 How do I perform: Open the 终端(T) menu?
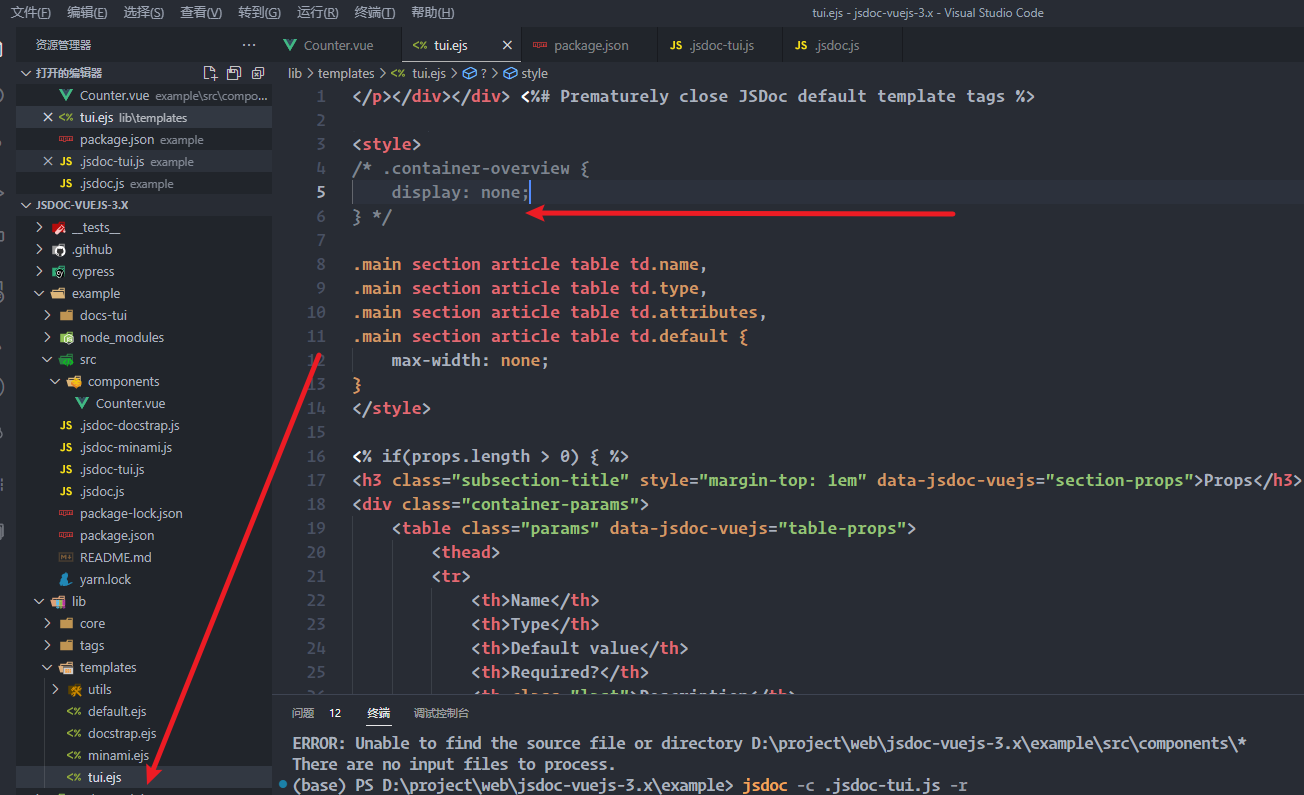click(x=375, y=13)
